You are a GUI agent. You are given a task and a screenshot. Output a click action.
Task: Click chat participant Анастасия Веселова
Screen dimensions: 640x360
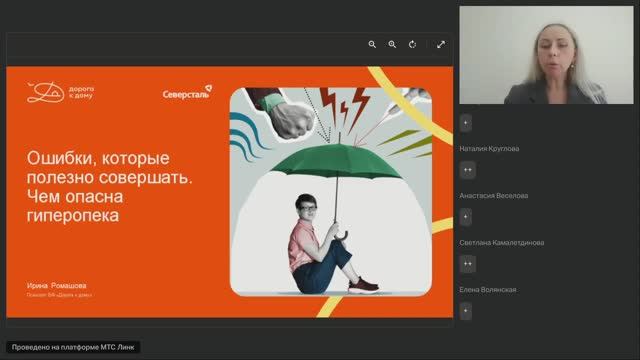click(x=493, y=196)
